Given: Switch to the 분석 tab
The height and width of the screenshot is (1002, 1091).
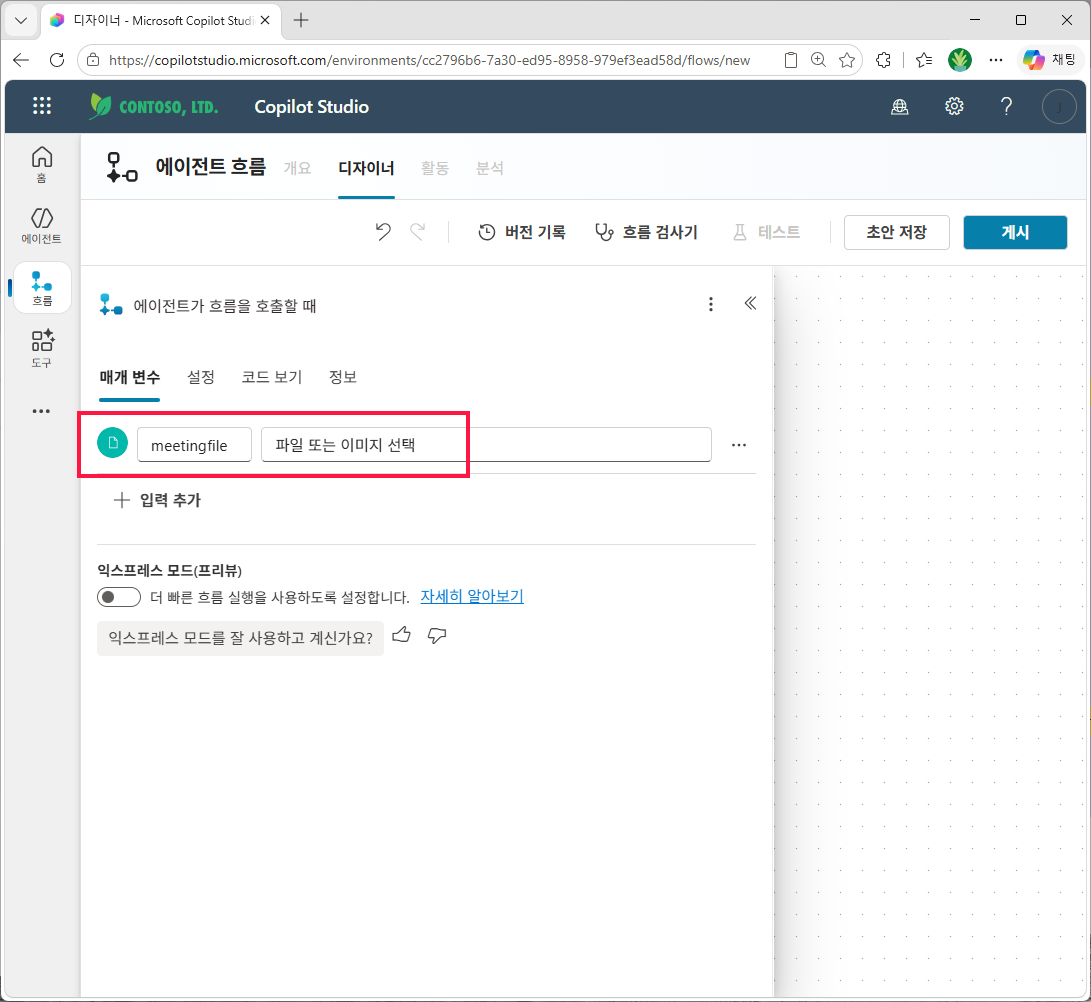Looking at the screenshot, I should [490, 168].
